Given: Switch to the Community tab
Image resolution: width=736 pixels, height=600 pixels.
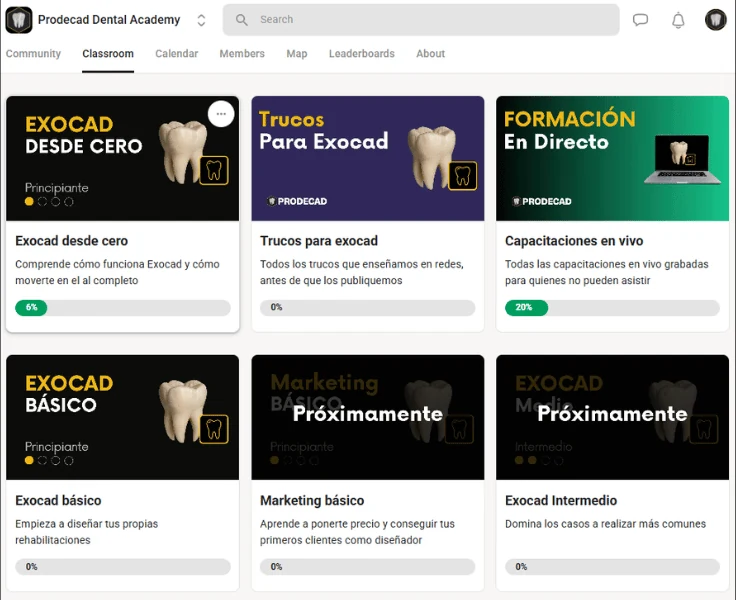Looking at the screenshot, I should pos(33,54).
